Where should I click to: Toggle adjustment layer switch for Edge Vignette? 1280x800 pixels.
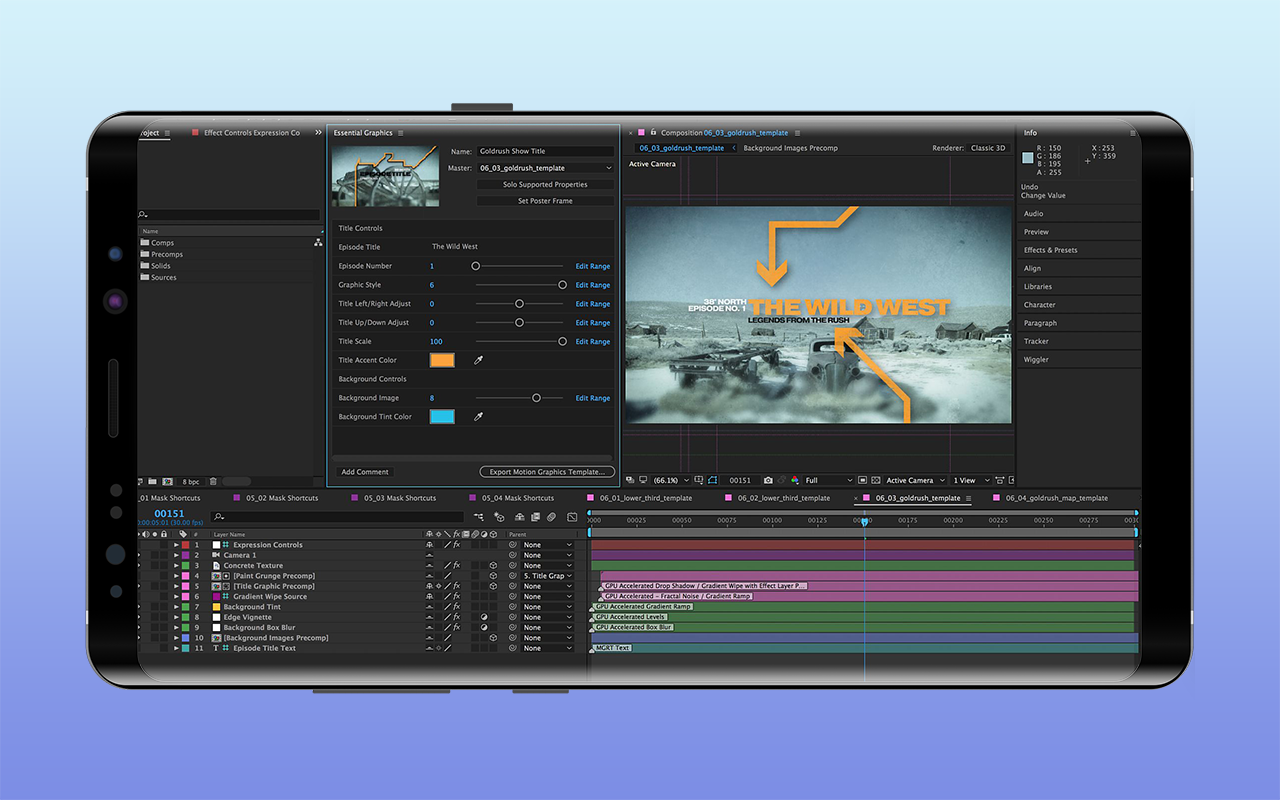[x=484, y=617]
